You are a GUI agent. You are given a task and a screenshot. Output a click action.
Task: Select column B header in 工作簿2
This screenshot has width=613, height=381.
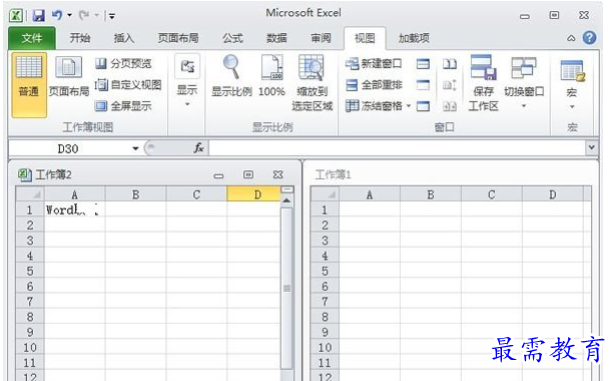pyautogui.click(x=135, y=195)
